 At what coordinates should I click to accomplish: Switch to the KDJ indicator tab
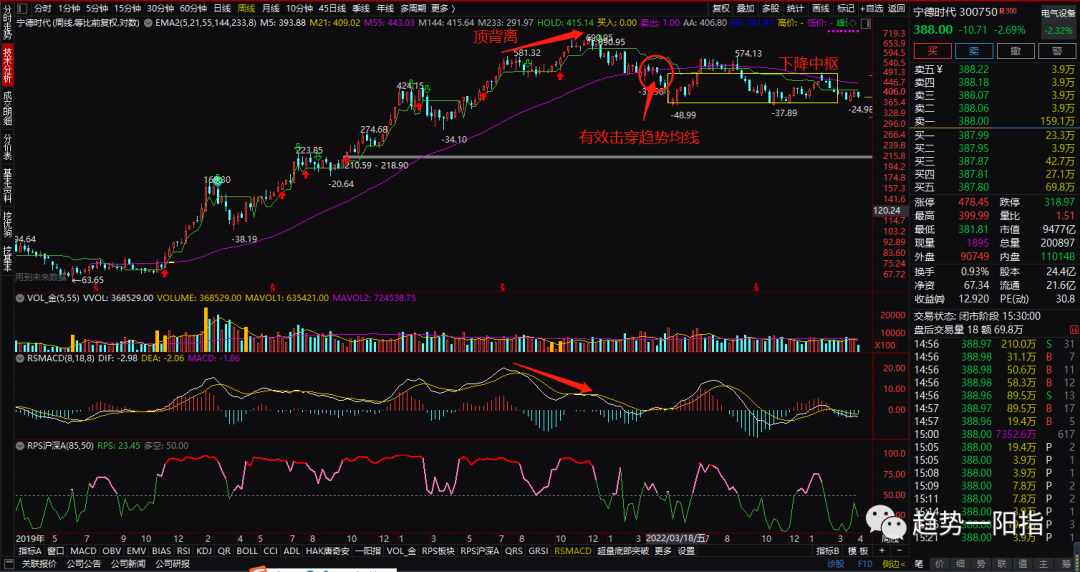(x=204, y=551)
